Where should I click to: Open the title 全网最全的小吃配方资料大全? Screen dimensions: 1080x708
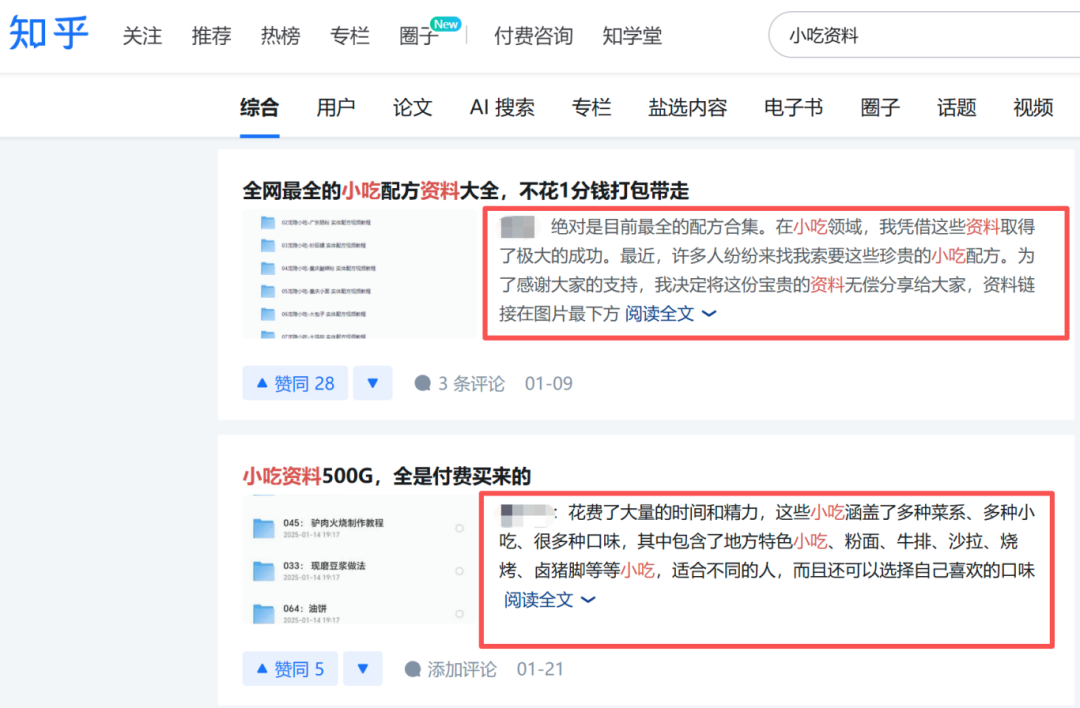click(465, 190)
